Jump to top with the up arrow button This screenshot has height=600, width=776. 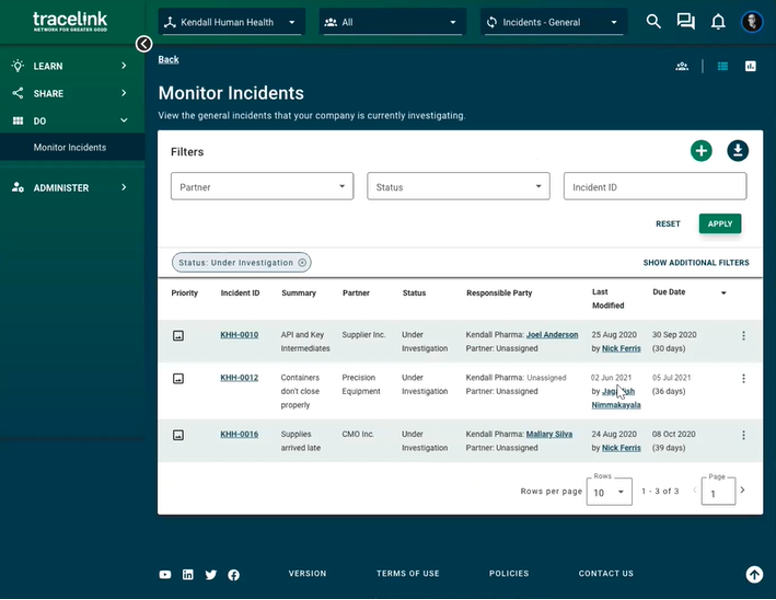(x=754, y=574)
